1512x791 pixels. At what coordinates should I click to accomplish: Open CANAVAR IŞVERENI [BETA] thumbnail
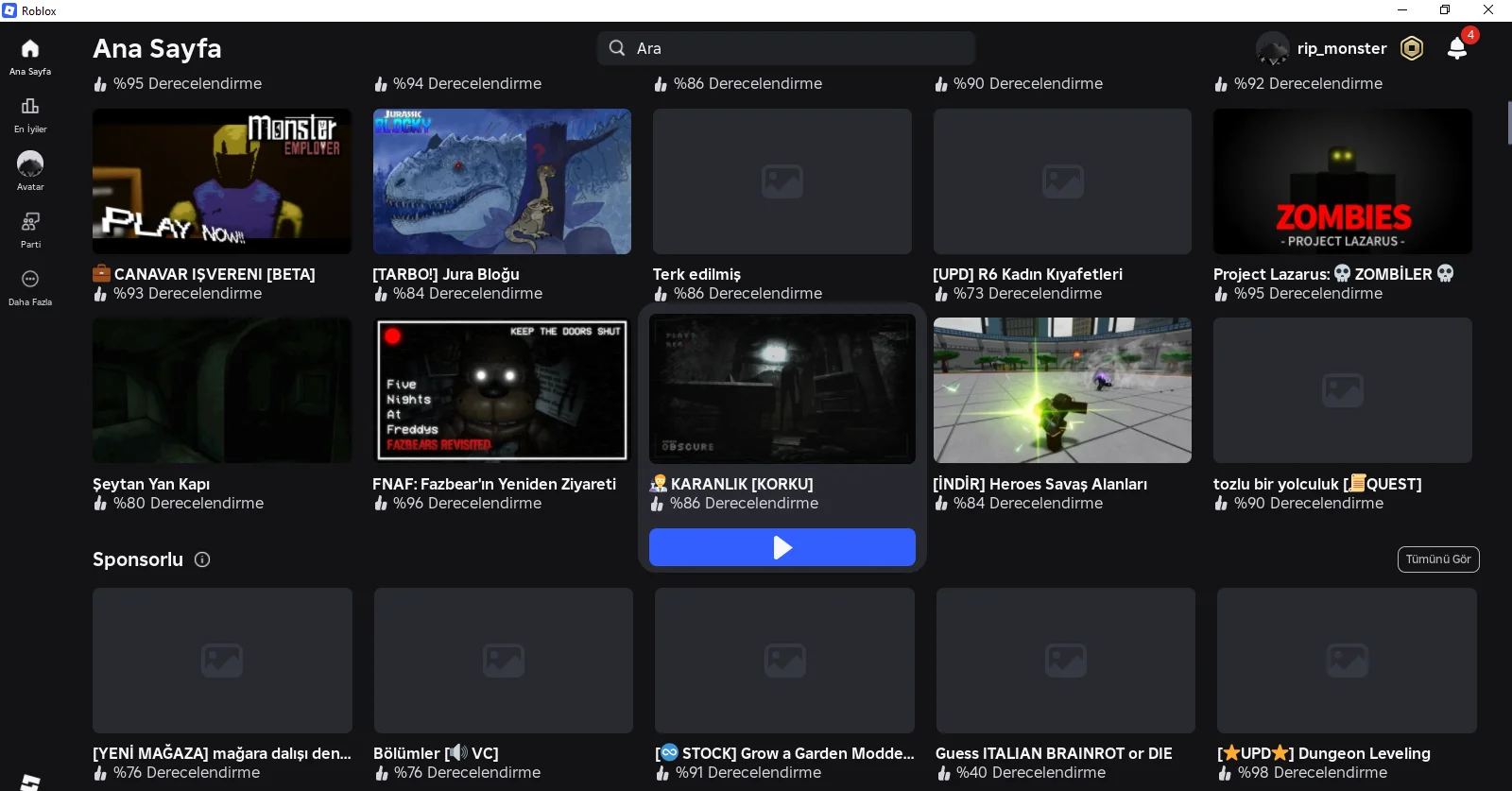click(222, 181)
